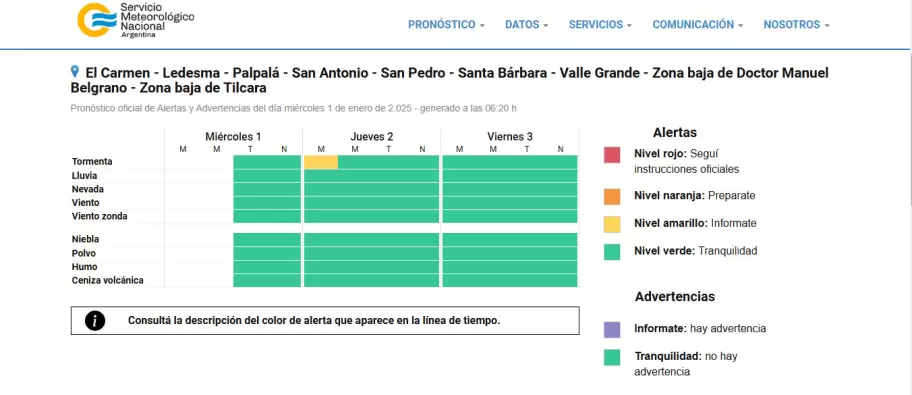912x395 pixels.
Task: Click the 'Pronóstico oficial de Alertas' subtitle line
Action: click(x=294, y=108)
